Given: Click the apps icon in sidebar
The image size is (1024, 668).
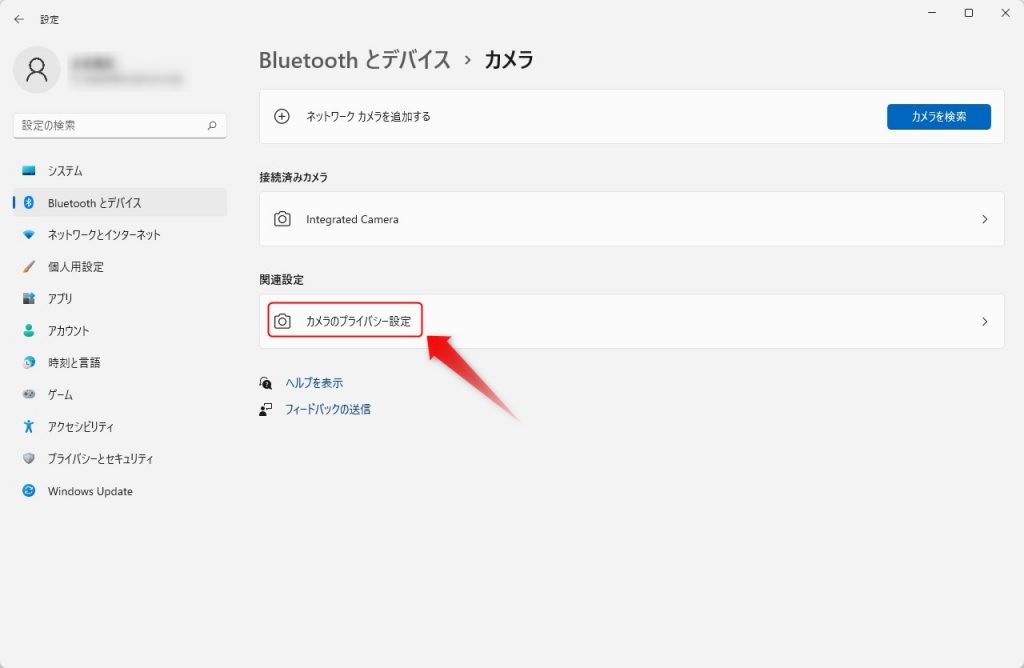Looking at the screenshot, I should click(29, 298).
